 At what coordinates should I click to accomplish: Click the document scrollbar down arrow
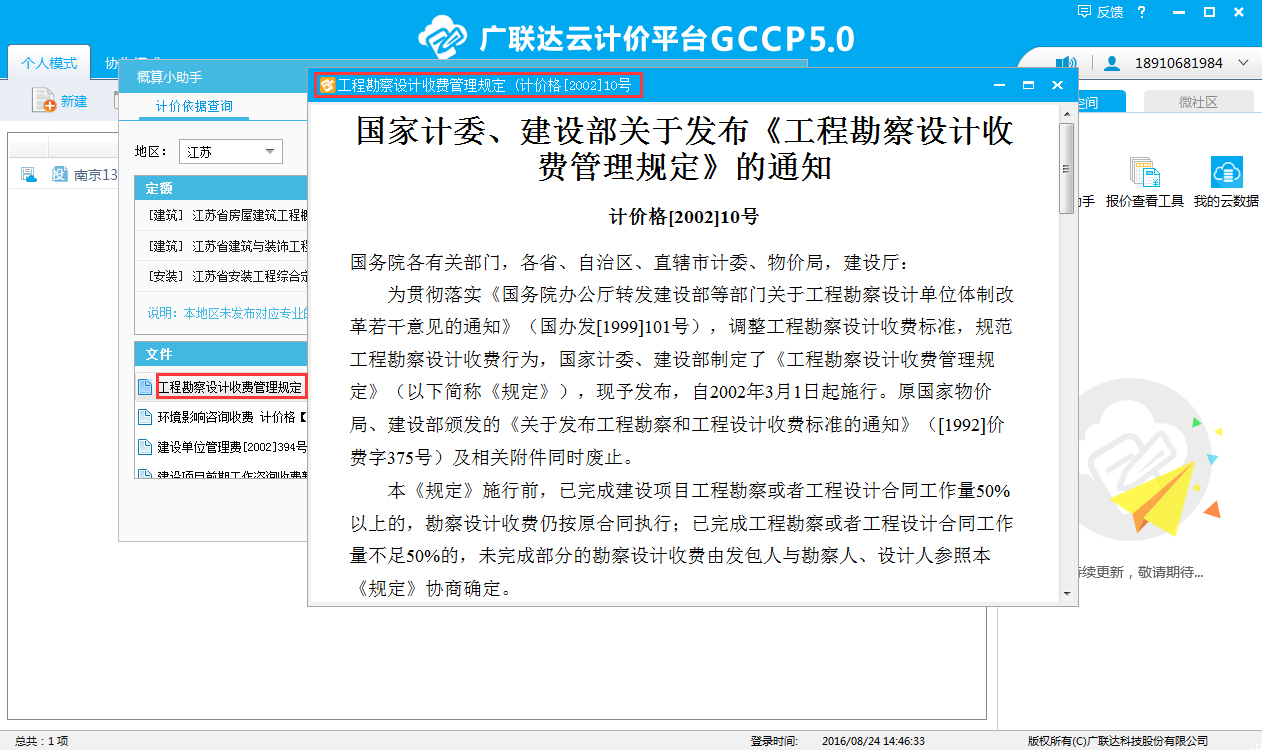(1067, 593)
